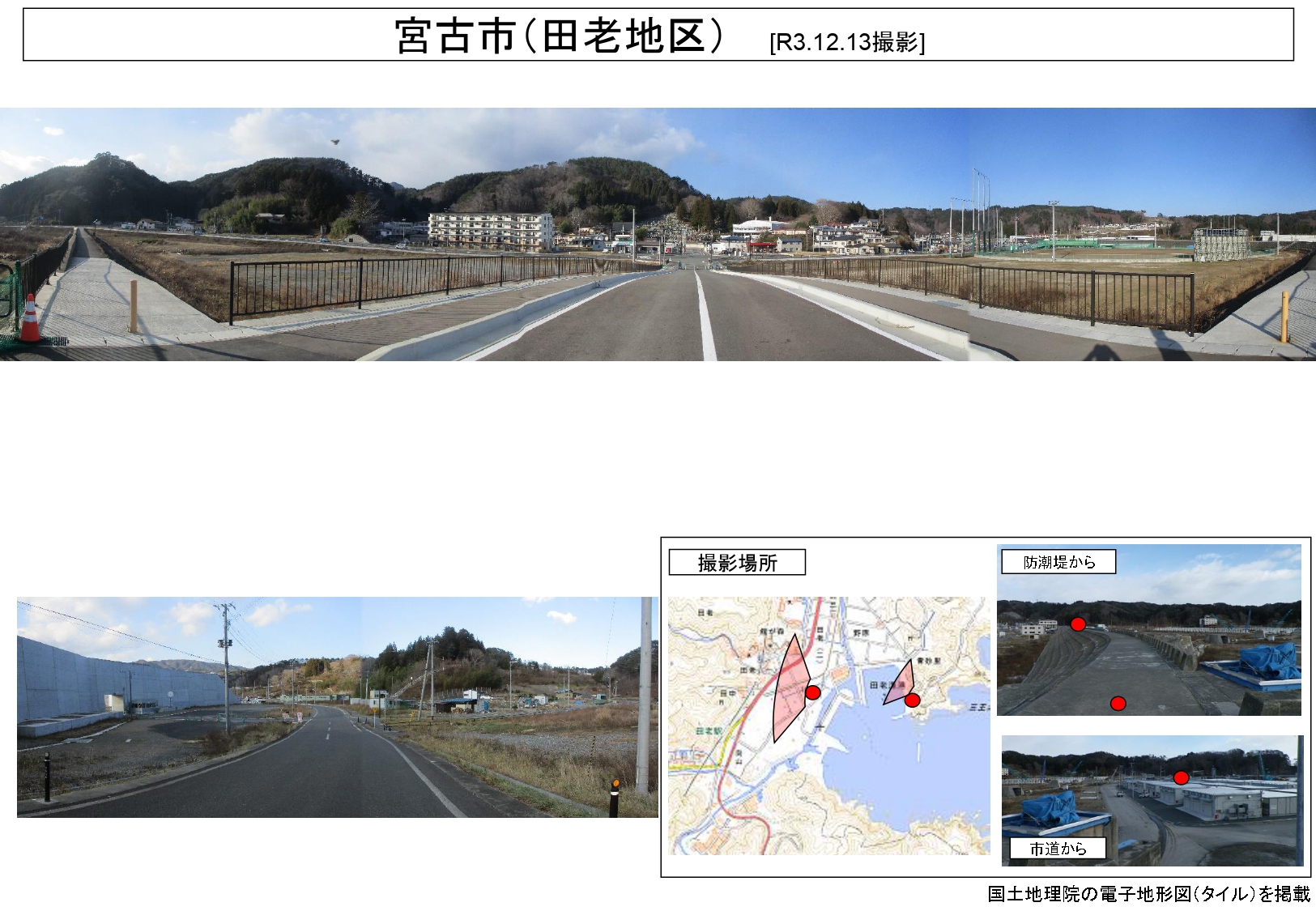Click the white apartment building in the panorama
Image resolution: width=1316 pixels, height=911 pixels.
(490, 229)
